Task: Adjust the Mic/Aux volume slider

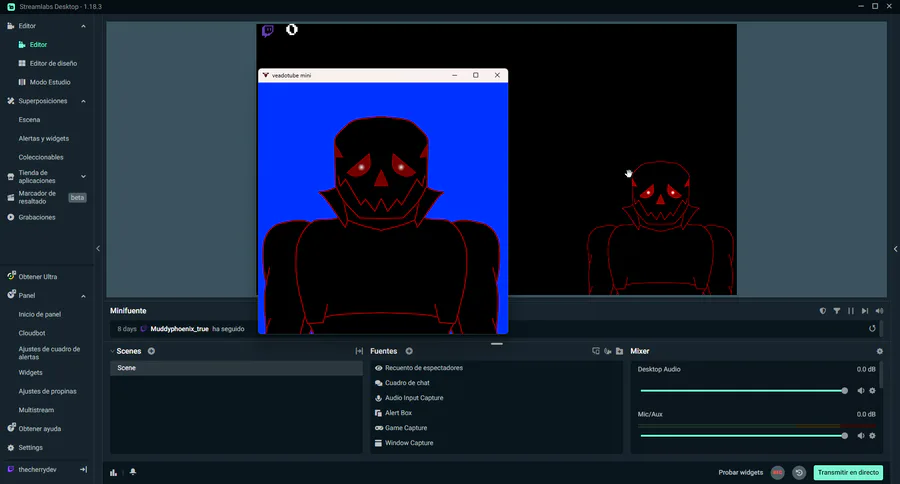Action: tap(743, 436)
